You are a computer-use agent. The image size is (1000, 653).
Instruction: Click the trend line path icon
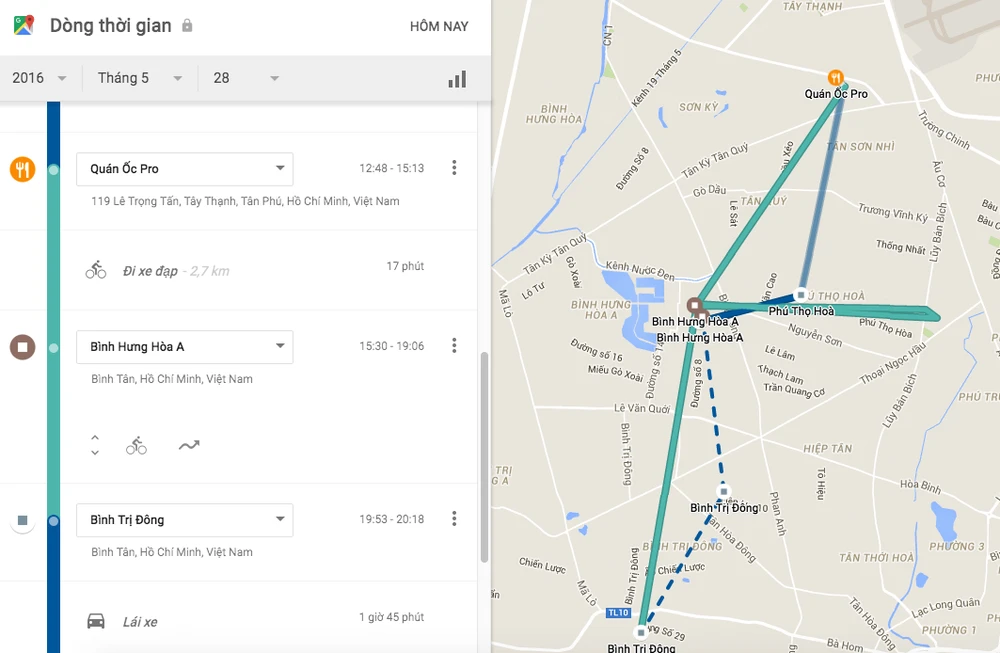[189, 445]
